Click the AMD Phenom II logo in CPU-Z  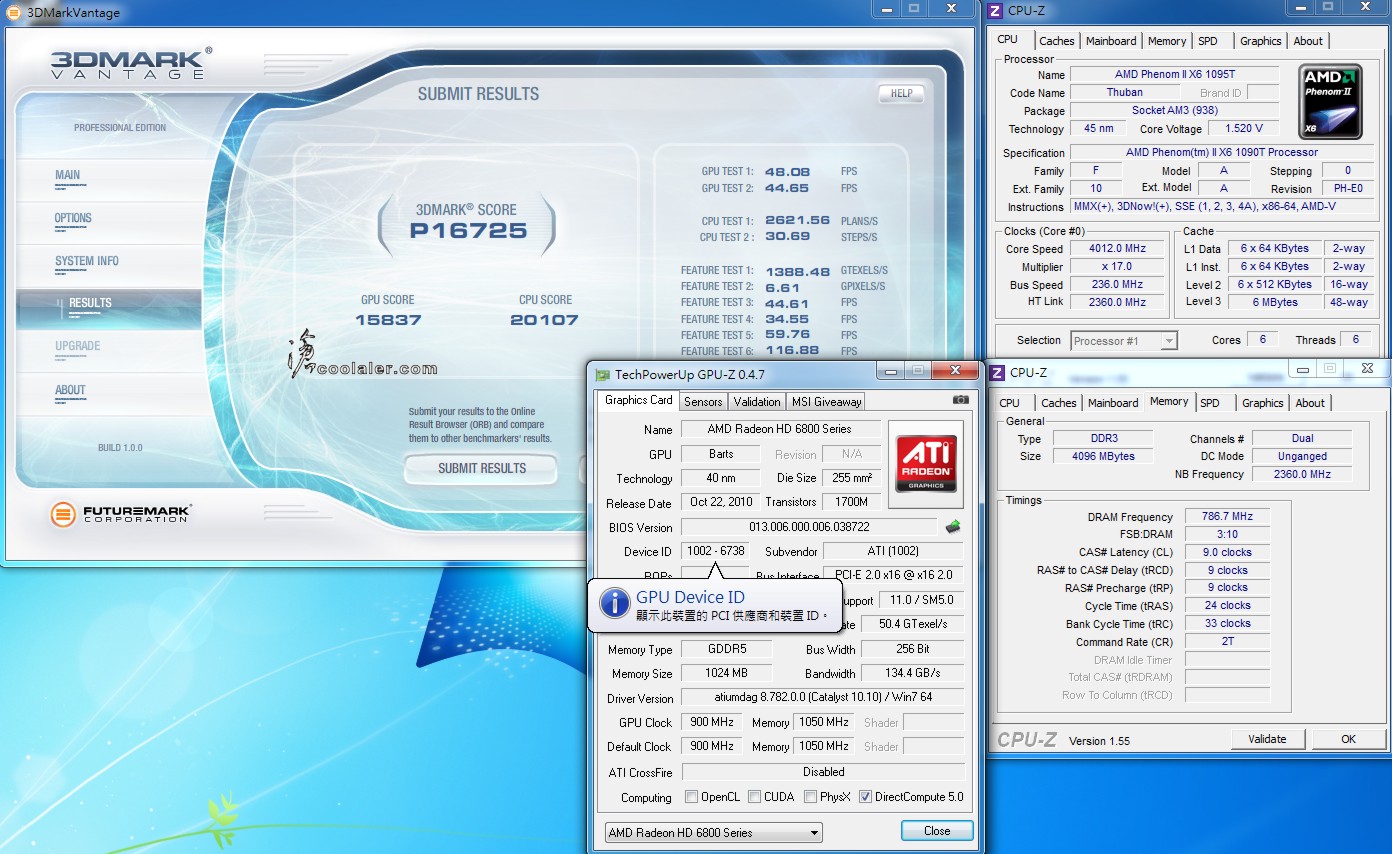pyautogui.click(x=1330, y=101)
